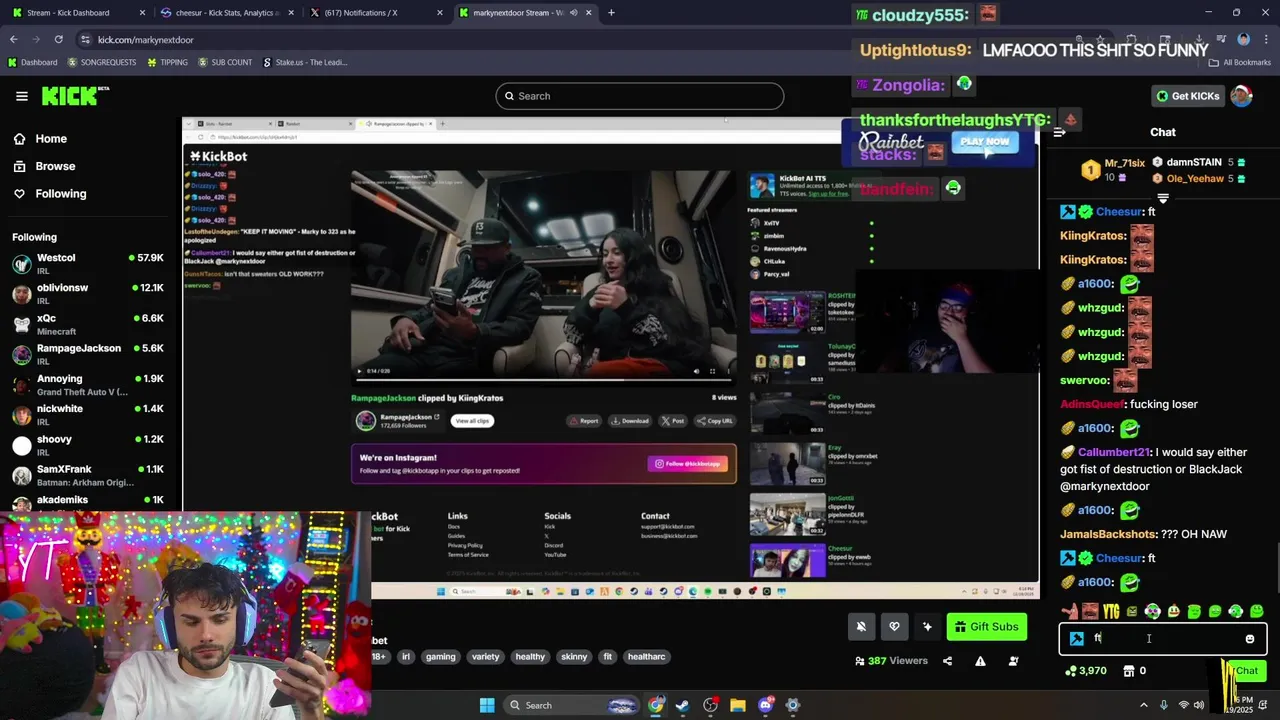Select the variety tag
The image size is (1280, 720).
point(485,657)
